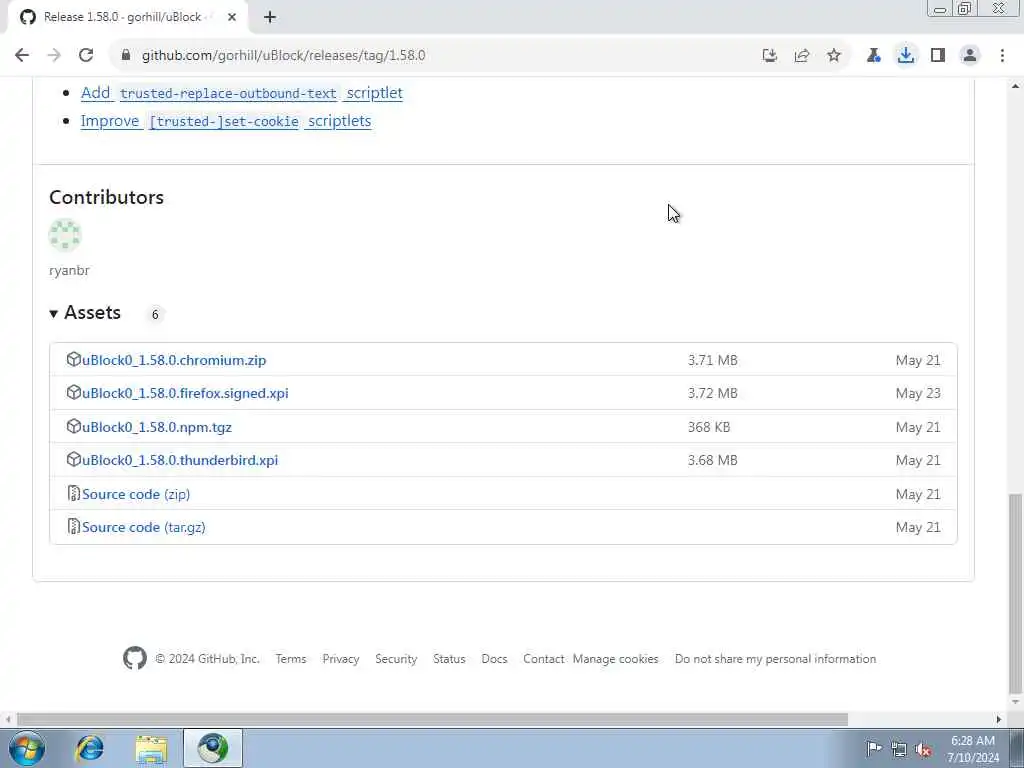
Task: Open the Docs footer link
Action: [494, 659]
